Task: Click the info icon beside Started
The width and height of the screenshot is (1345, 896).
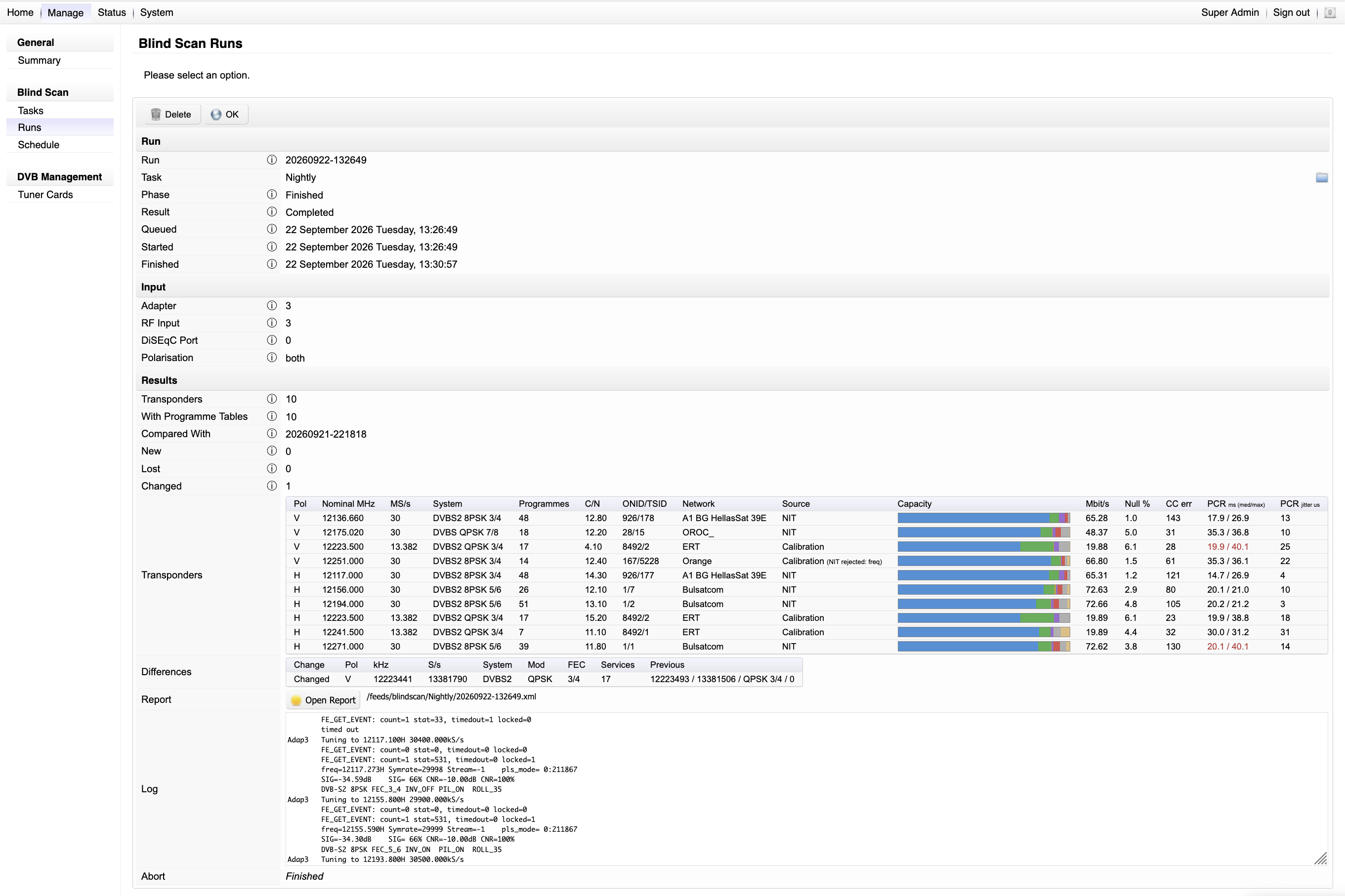Action: coord(271,247)
